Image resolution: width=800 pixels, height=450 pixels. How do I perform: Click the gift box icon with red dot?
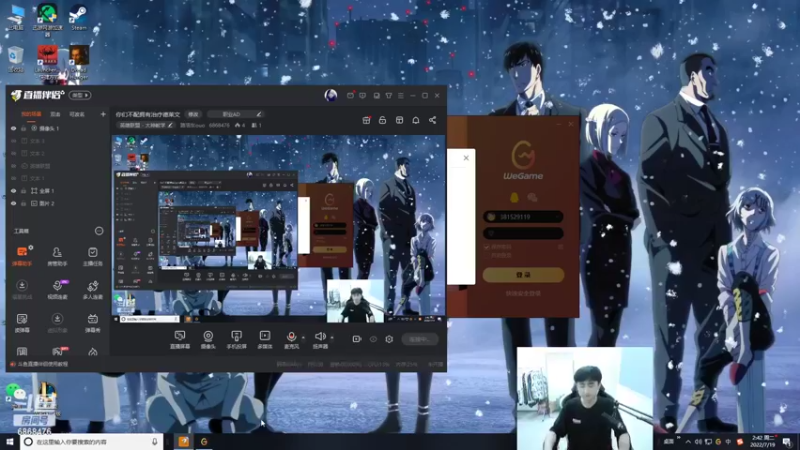point(366,120)
